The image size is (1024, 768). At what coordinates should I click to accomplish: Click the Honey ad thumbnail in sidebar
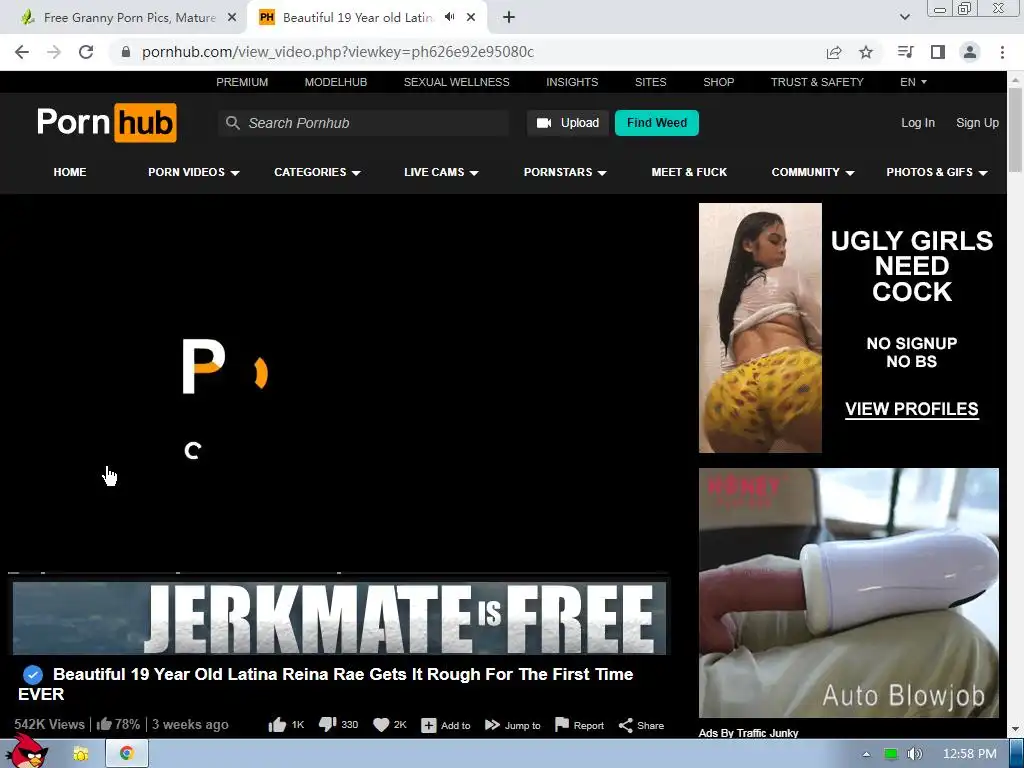[x=848, y=593]
